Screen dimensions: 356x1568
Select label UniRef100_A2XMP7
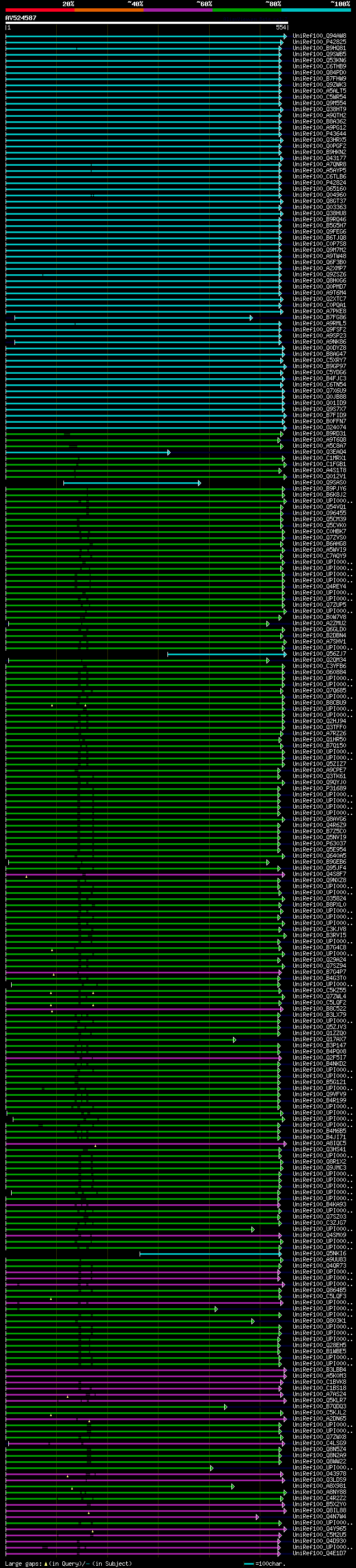pos(319,269)
